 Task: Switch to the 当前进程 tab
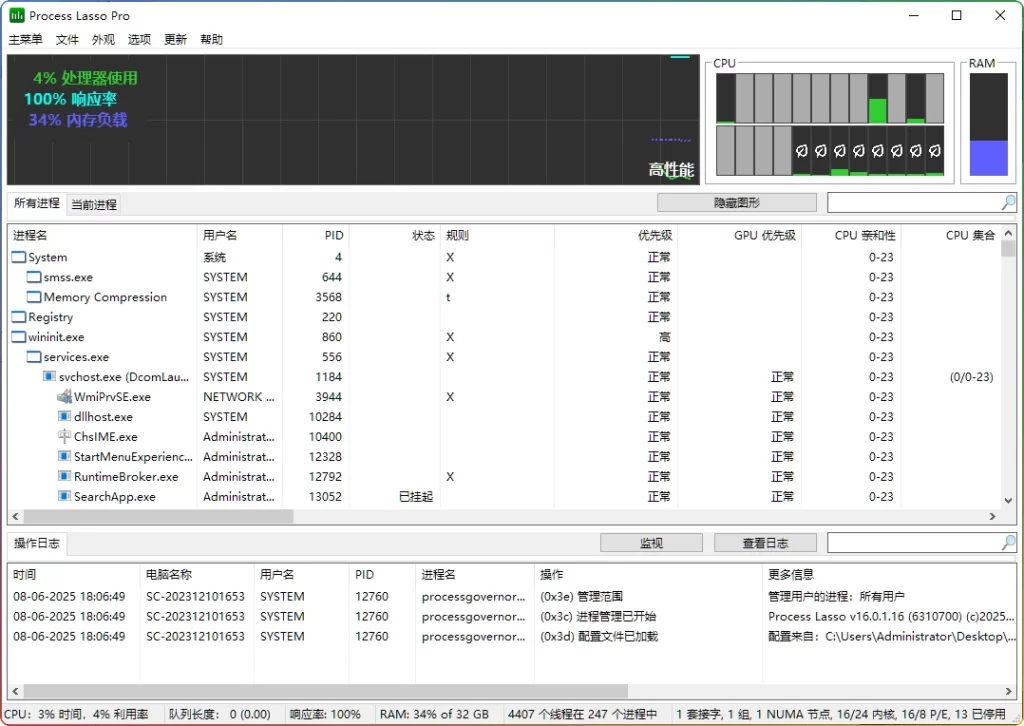tap(93, 204)
